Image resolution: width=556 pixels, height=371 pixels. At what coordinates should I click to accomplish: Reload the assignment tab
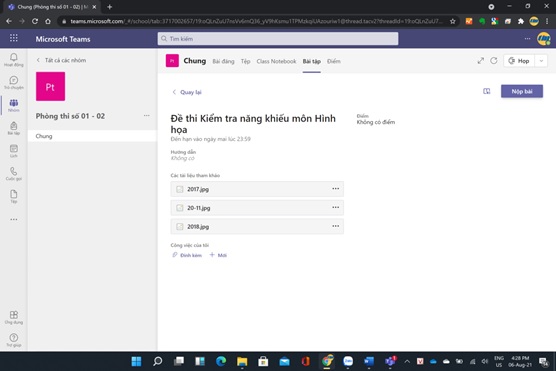click(494, 61)
